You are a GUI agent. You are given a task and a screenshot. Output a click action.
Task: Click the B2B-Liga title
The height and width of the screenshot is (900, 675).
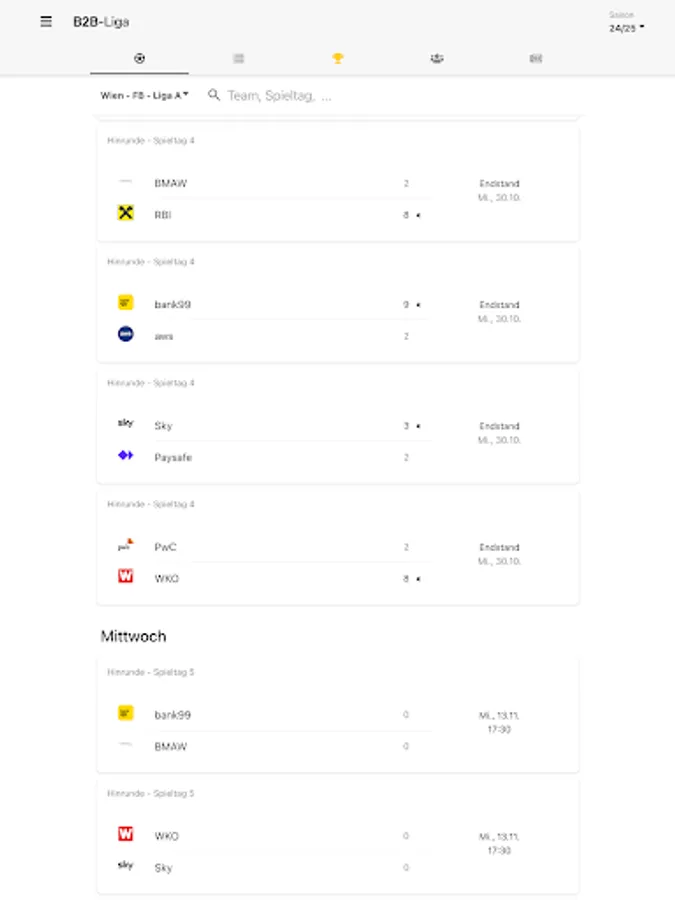point(98,21)
